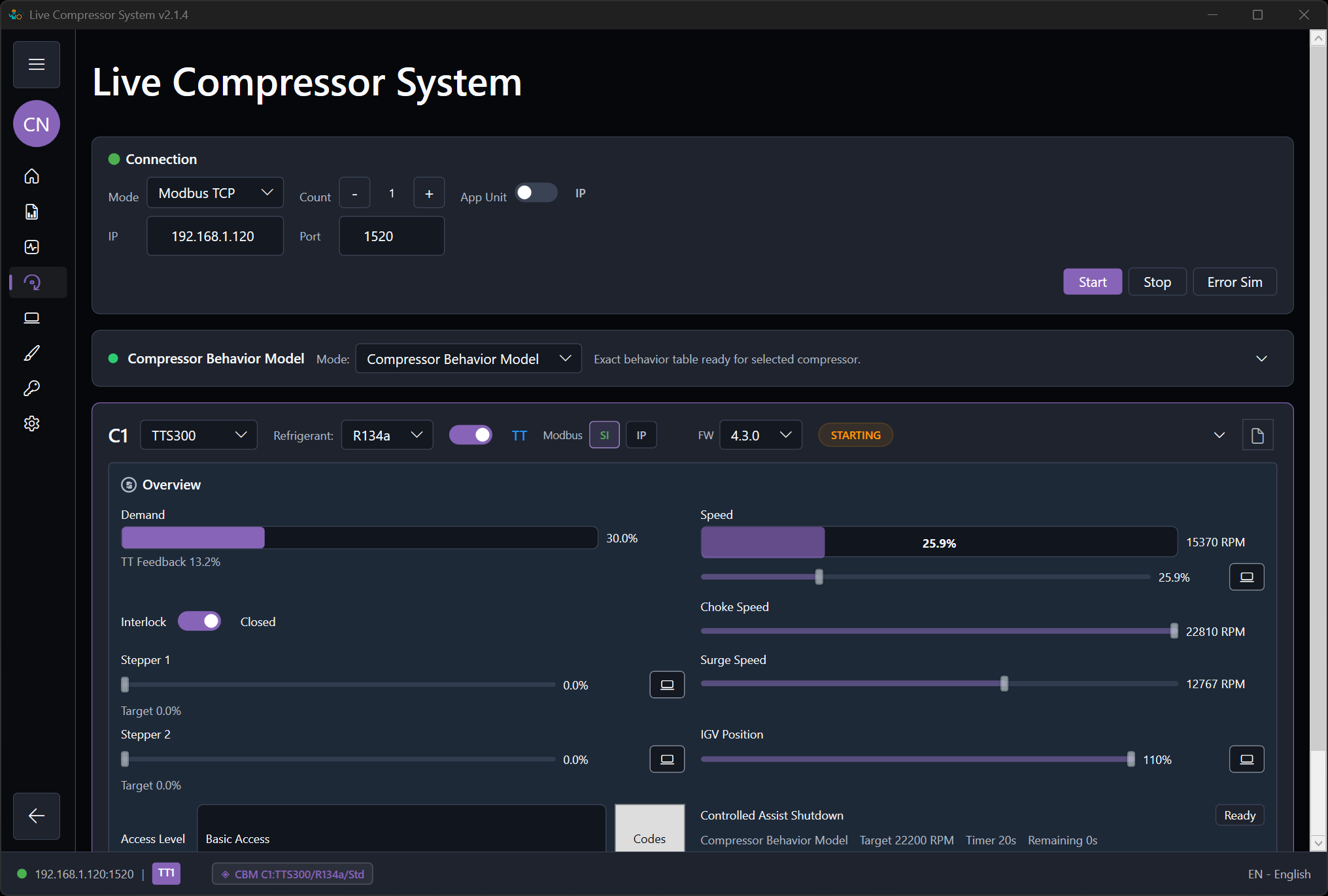The image size is (1328, 896).
Task: Click the 'Target 22200 RPM' text
Action: pos(906,840)
